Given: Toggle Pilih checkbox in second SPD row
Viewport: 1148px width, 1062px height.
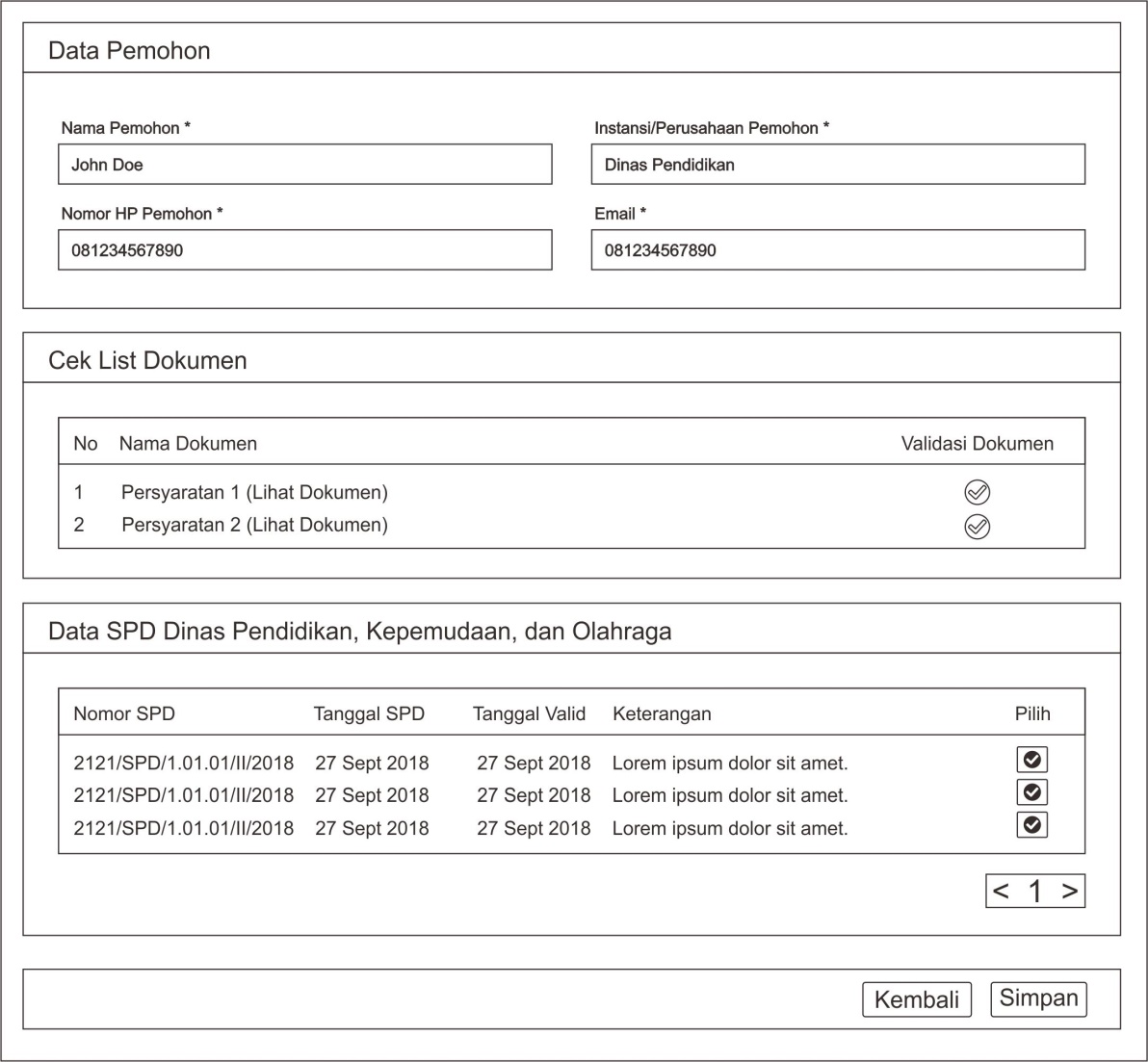Looking at the screenshot, I should point(1031,792).
